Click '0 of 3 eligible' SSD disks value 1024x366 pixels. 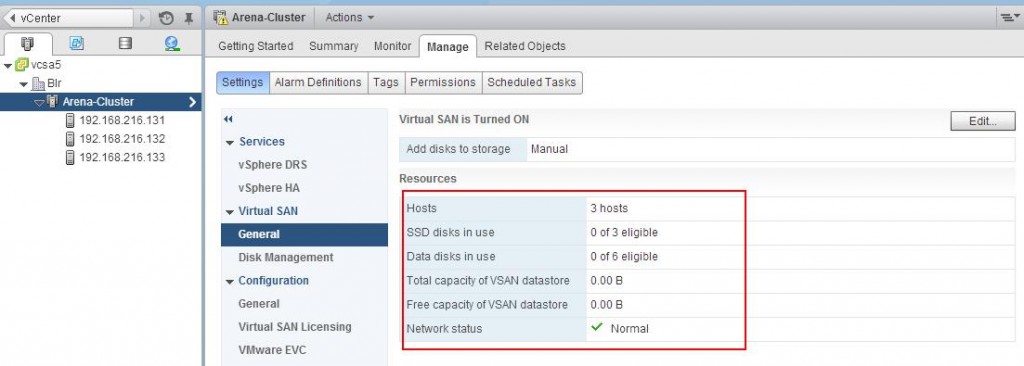tap(624, 233)
